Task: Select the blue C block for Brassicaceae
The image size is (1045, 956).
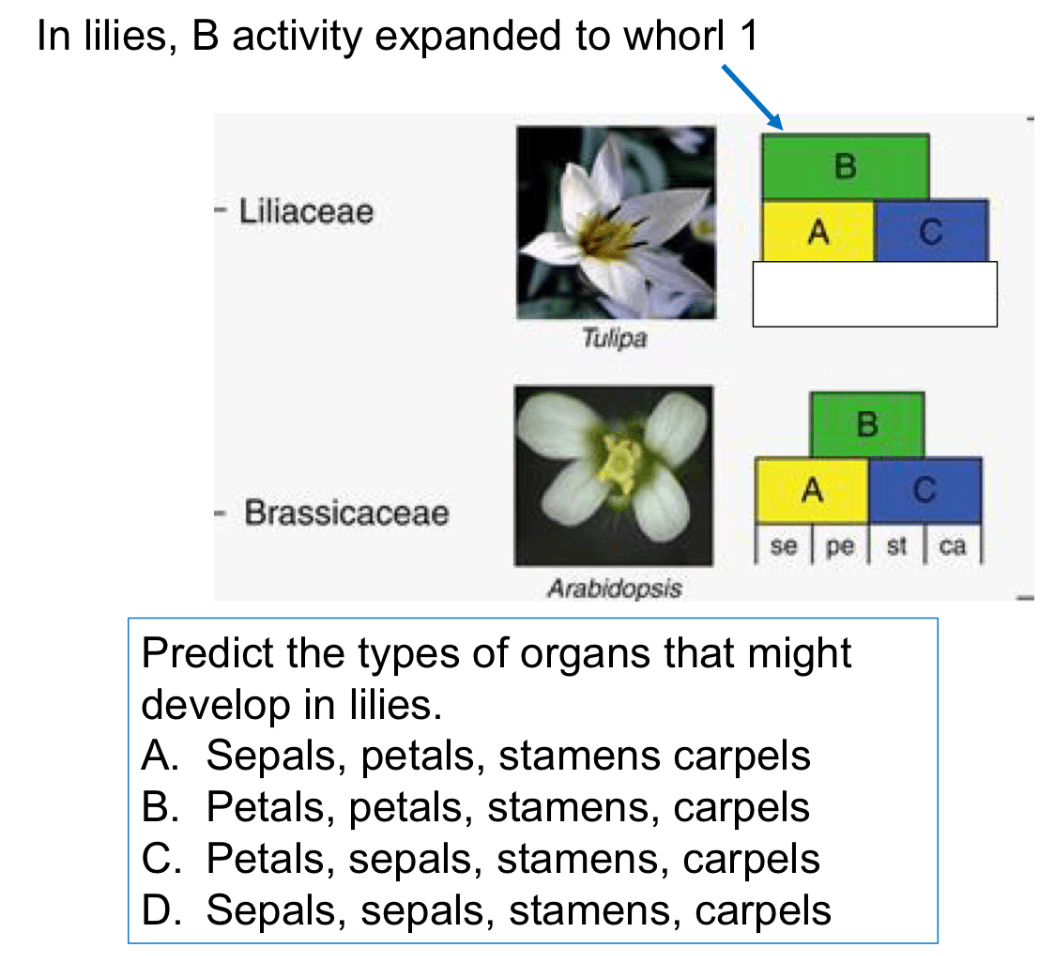Action: point(925,490)
